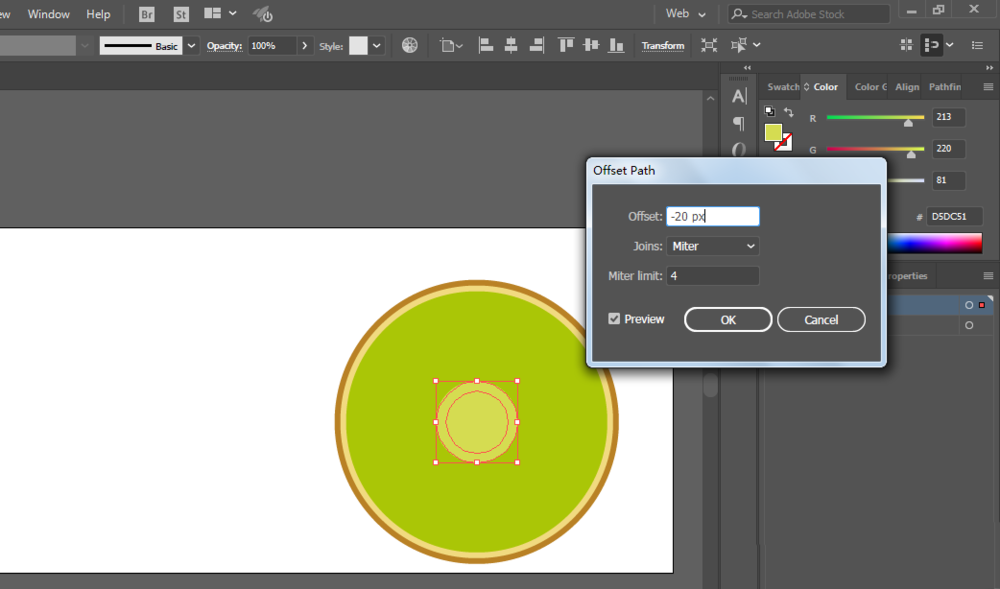
Task: Open the Window menu
Action: coord(48,14)
